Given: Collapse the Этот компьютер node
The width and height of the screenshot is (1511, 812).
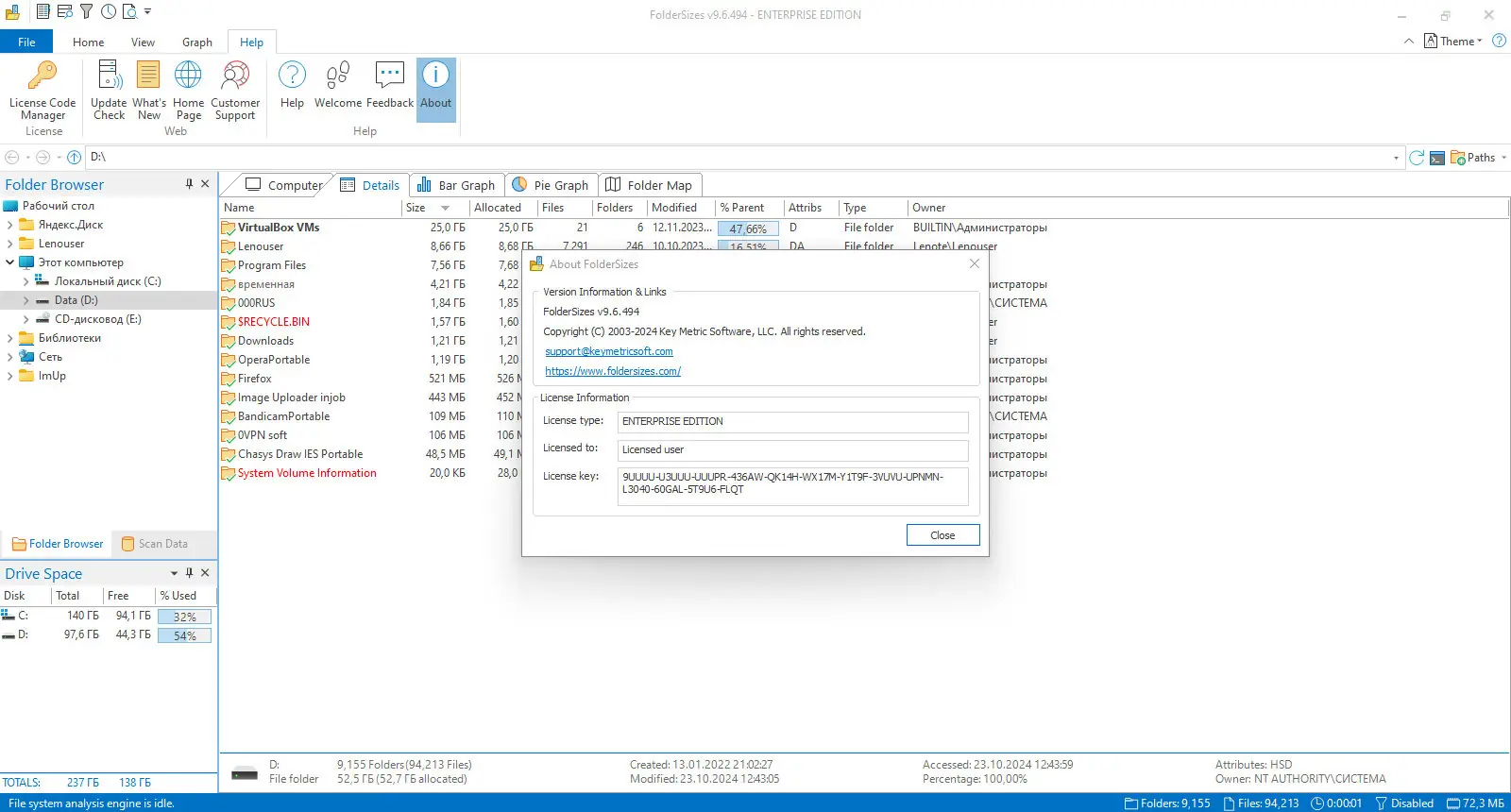Looking at the screenshot, I should pyautogui.click(x=9, y=262).
